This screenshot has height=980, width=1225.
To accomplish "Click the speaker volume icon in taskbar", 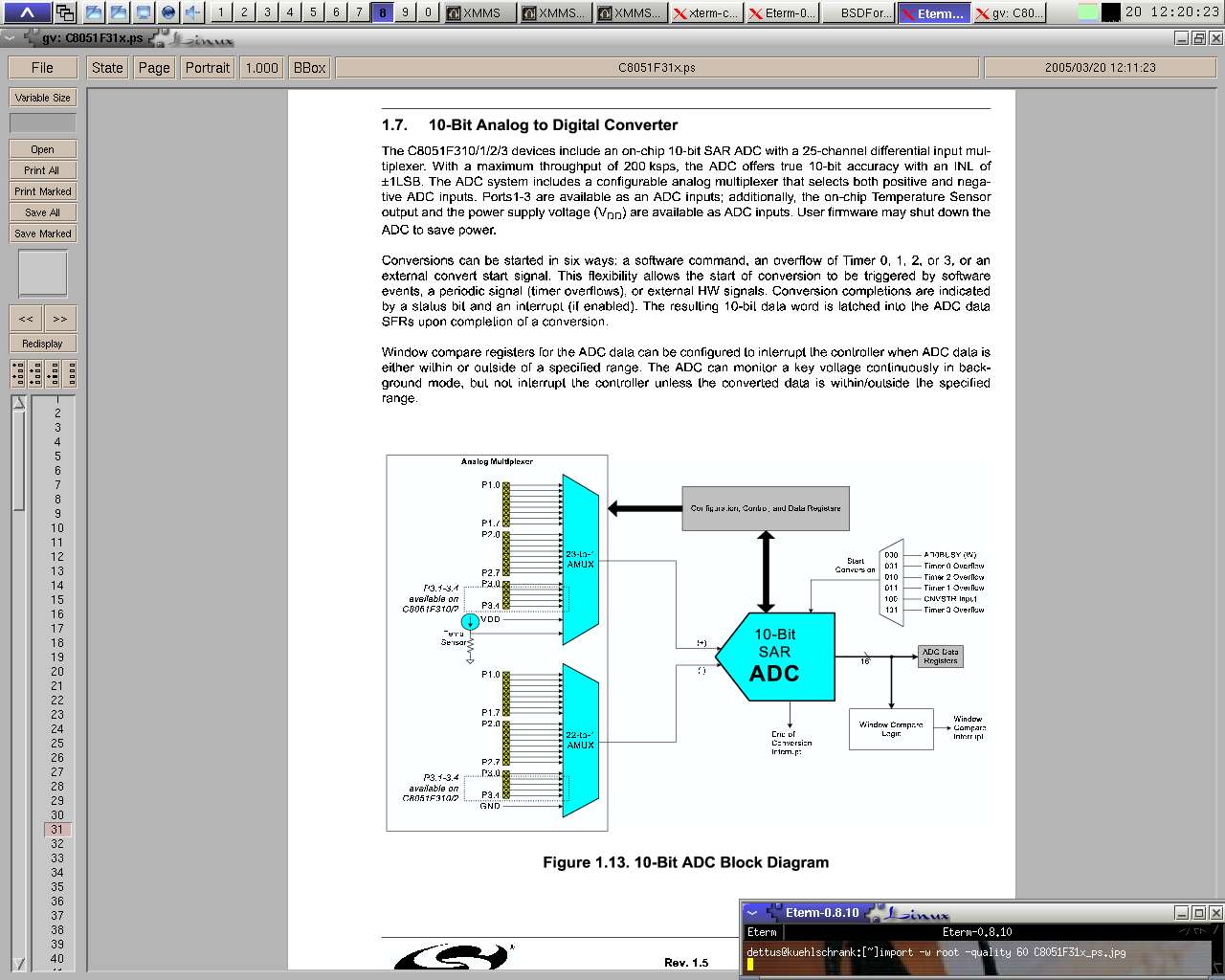I will (x=192, y=12).
